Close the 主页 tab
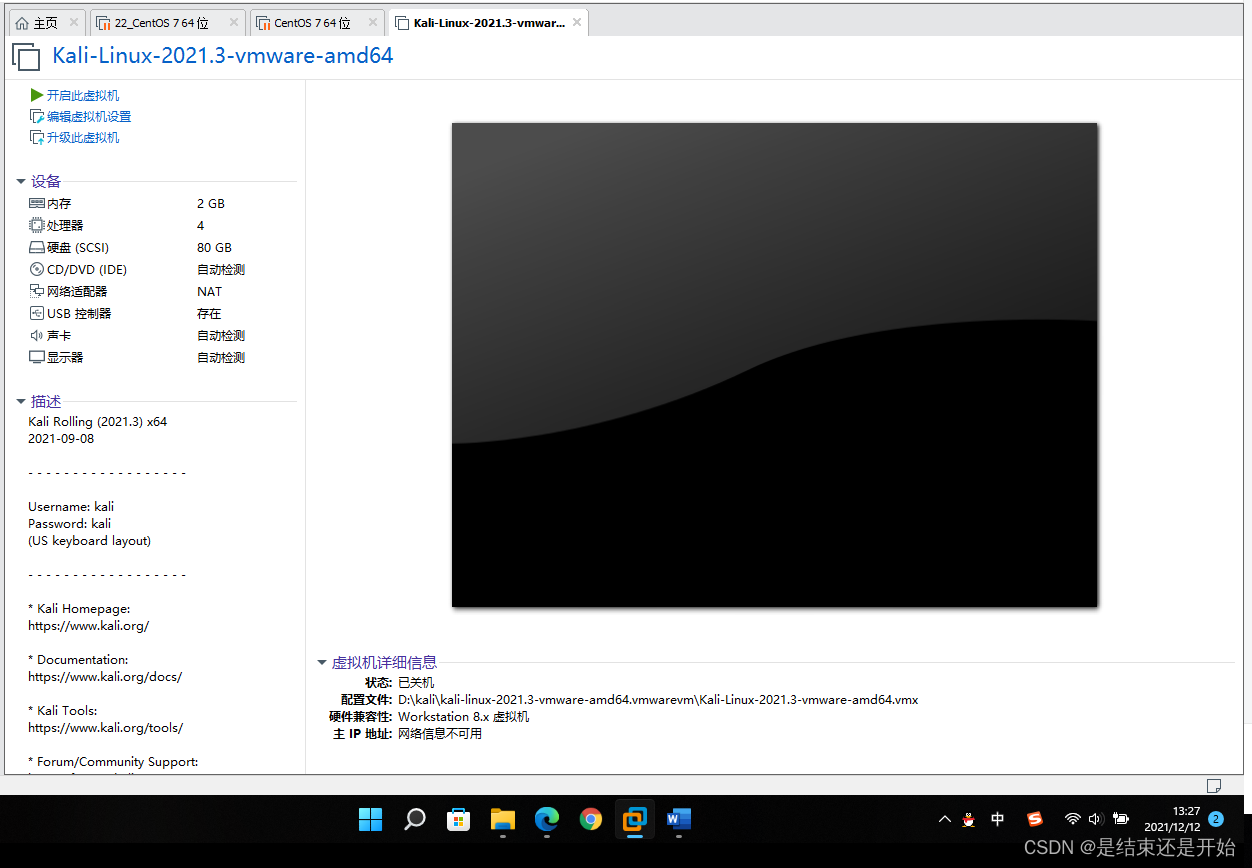The image size is (1252, 868). pos(74,23)
